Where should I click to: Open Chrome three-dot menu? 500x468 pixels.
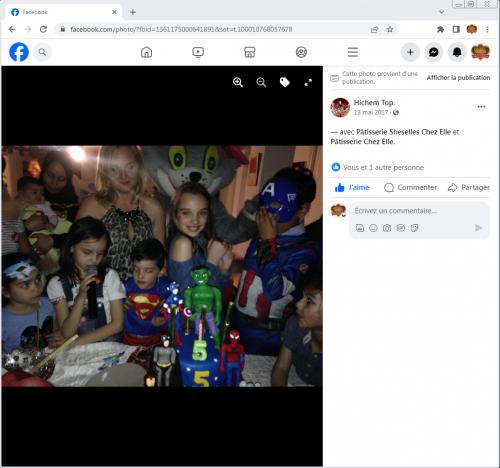pyautogui.click(x=487, y=29)
